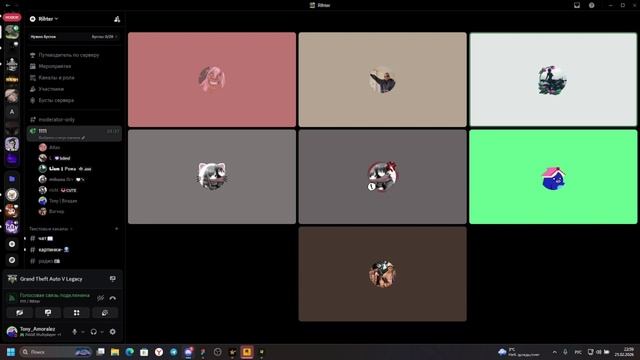Open the weather widget in taskbar
The width and height of the screenshot is (640, 360).
click(519, 352)
